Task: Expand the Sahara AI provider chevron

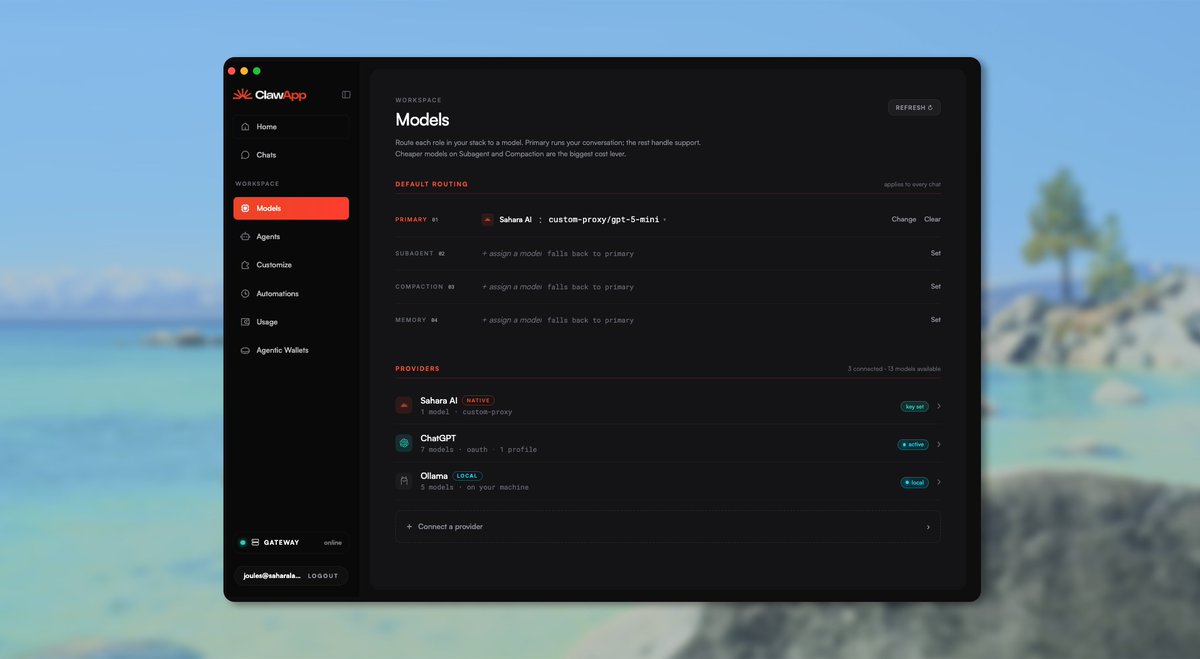Action: (x=938, y=407)
